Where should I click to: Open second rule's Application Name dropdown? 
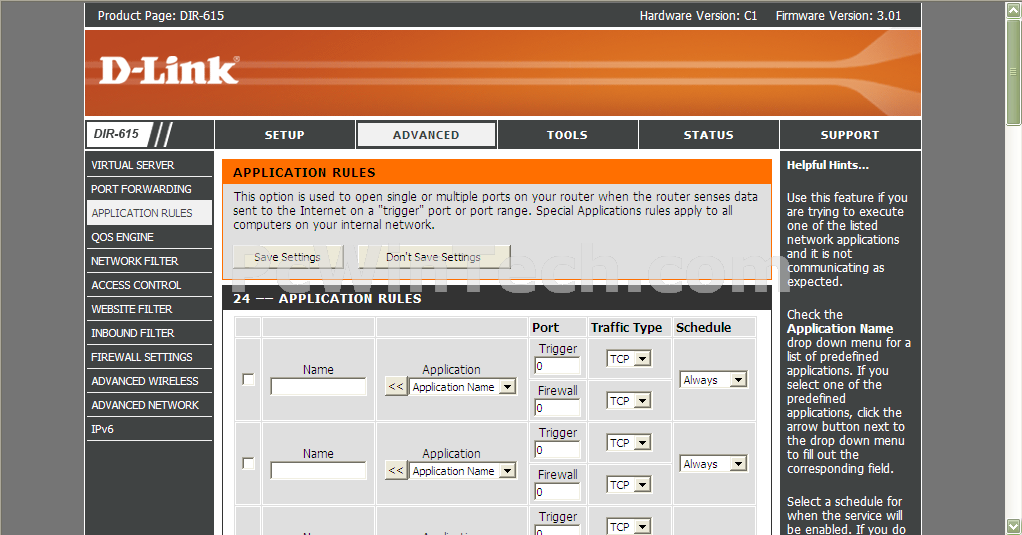(463, 471)
